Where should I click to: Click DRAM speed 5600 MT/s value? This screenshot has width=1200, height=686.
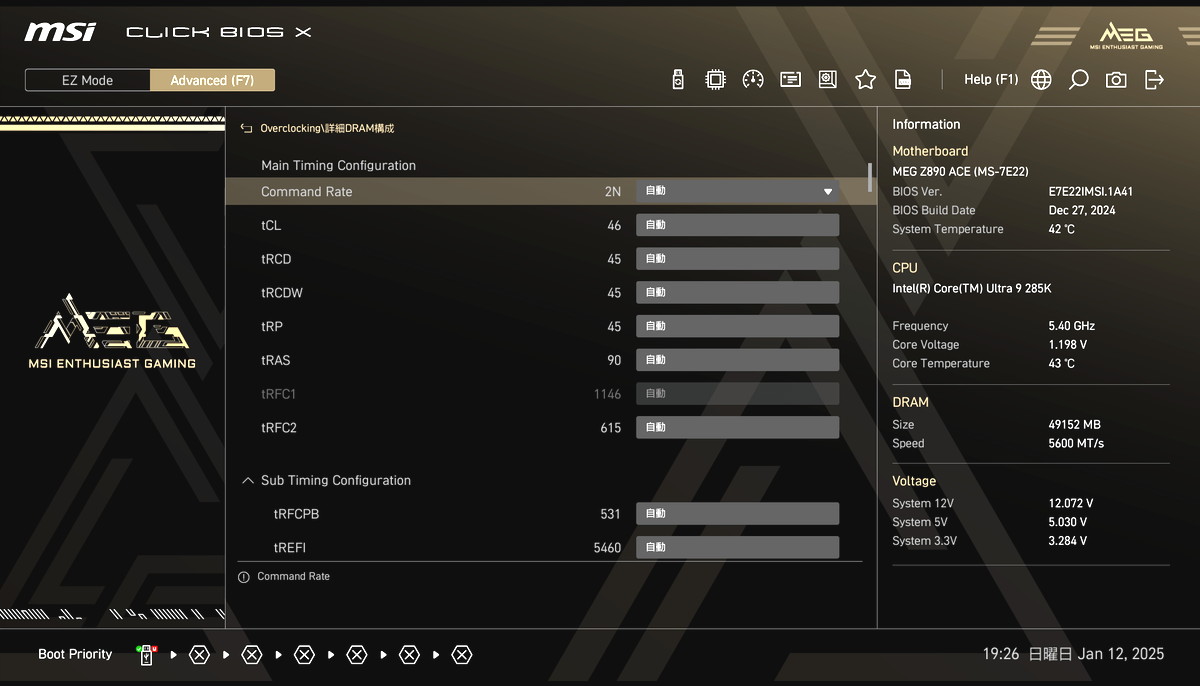pyautogui.click(x=1076, y=444)
